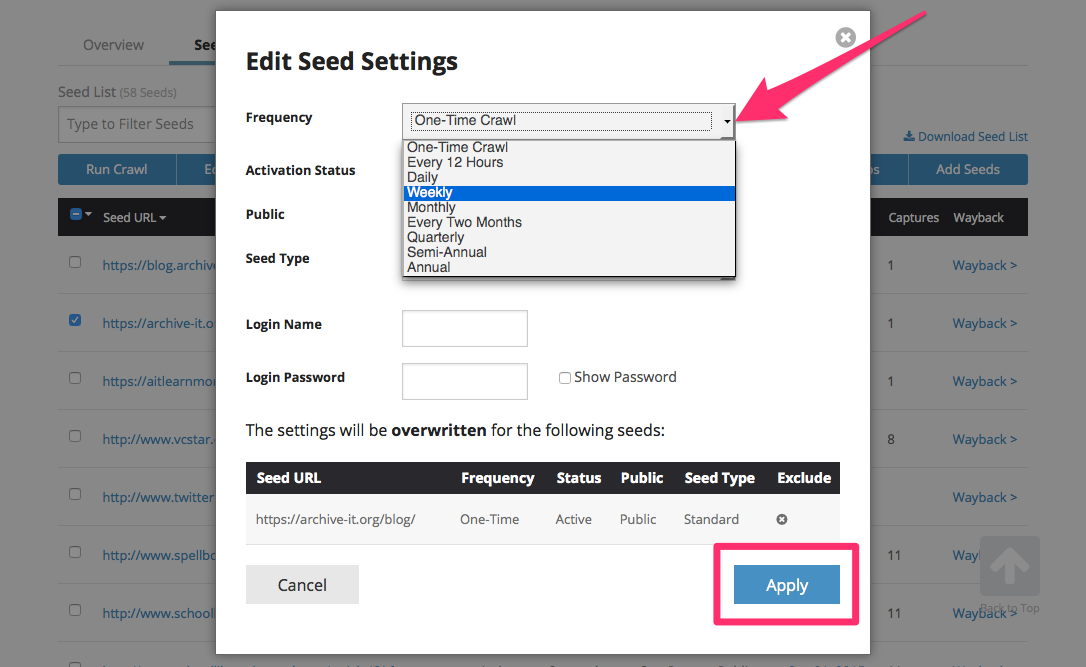Pick the Monthly frequency option
This screenshot has height=667, width=1086.
pos(431,207)
